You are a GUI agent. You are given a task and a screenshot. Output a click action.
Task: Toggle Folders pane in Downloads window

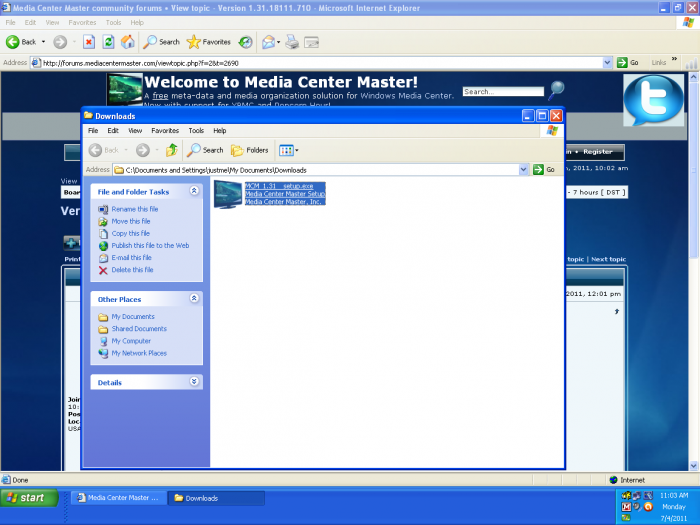pos(250,150)
